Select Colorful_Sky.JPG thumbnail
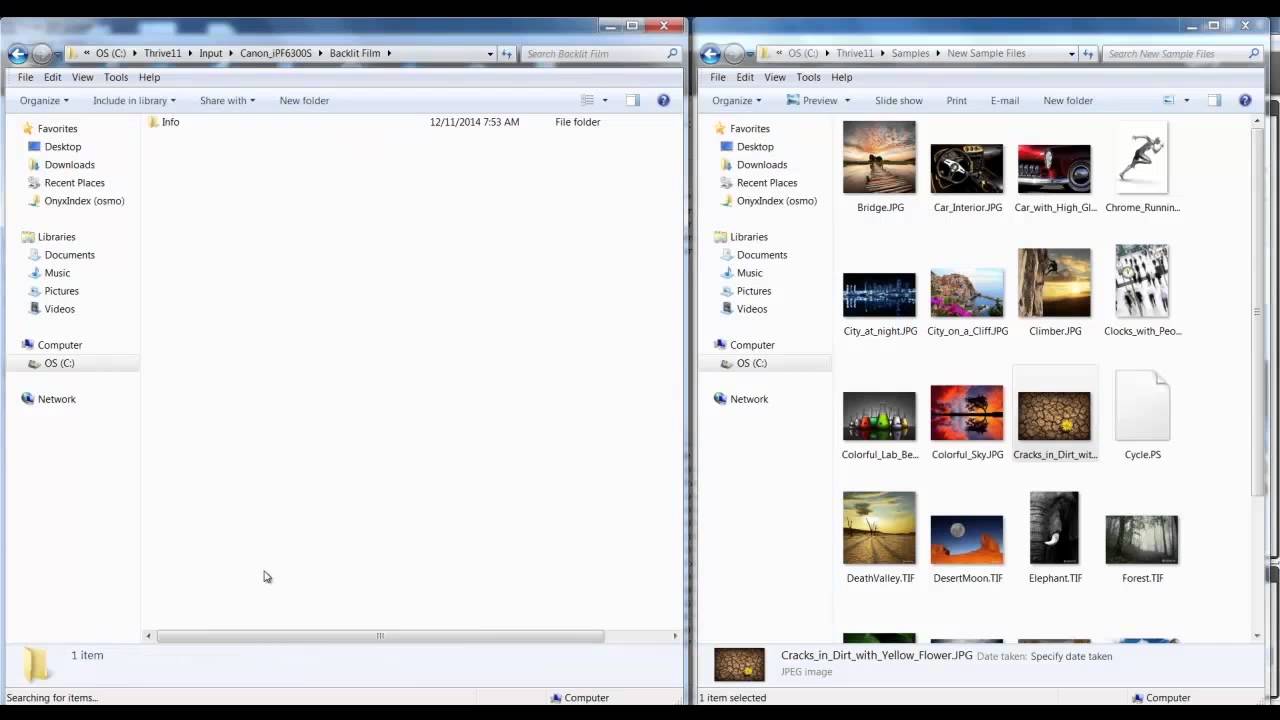 click(x=966, y=413)
